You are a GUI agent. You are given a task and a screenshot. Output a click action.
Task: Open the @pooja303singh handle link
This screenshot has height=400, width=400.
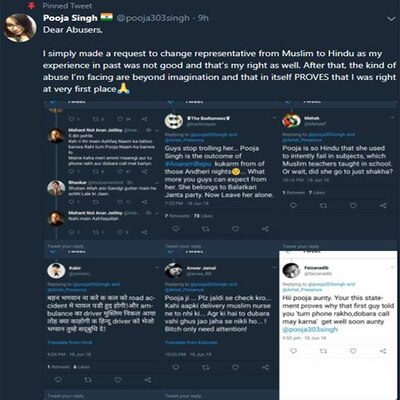(153, 18)
